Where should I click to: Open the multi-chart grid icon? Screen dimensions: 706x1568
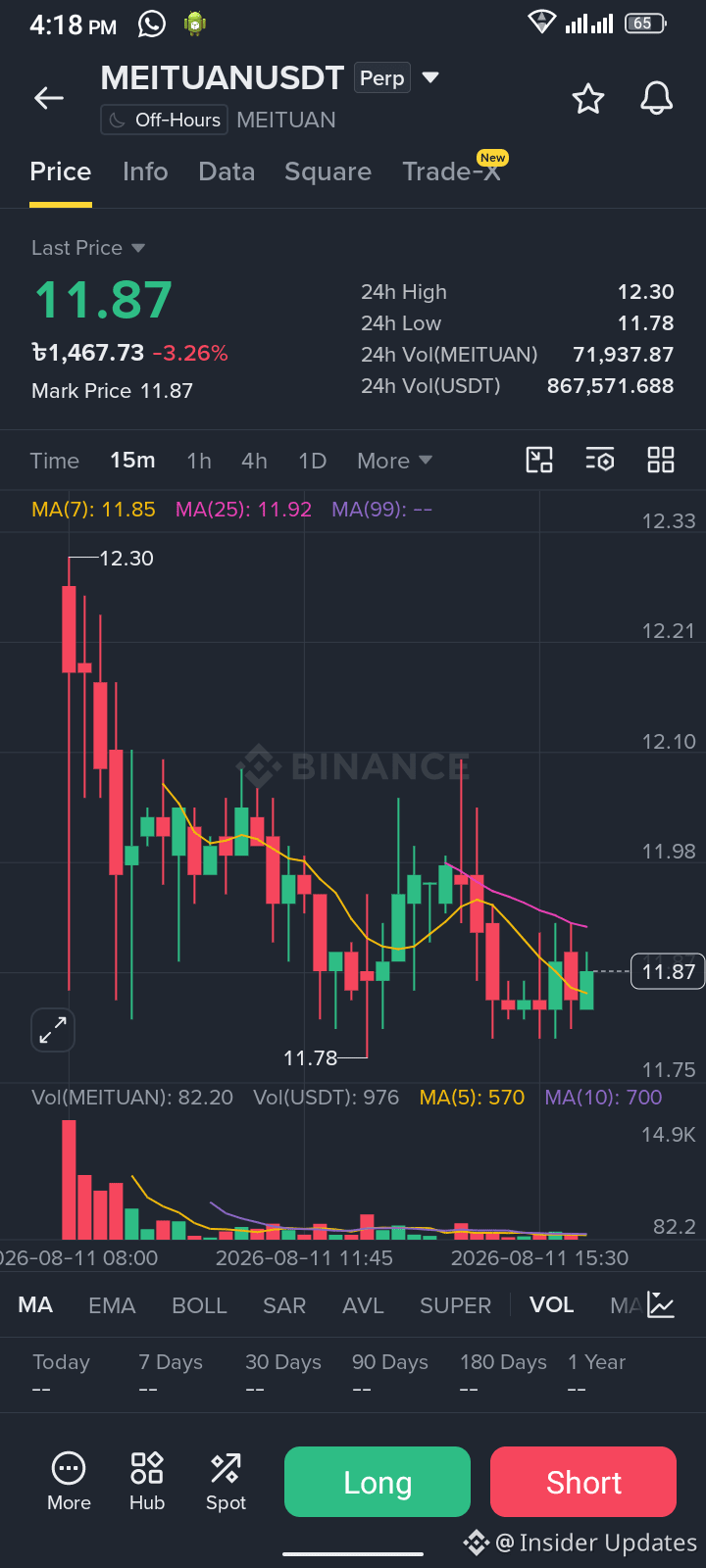tap(661, 460)
